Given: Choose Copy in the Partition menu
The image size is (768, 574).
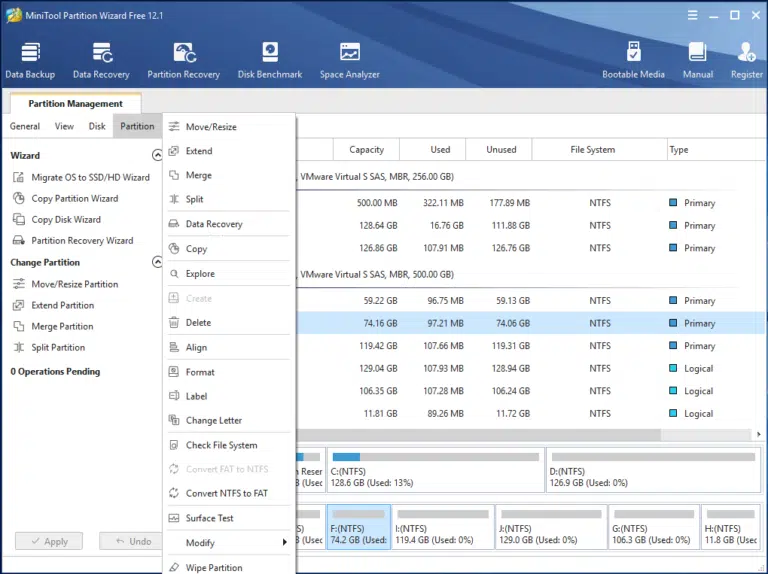Looking at the screenshot, I should pyautogui.click(x=229, y=249).
